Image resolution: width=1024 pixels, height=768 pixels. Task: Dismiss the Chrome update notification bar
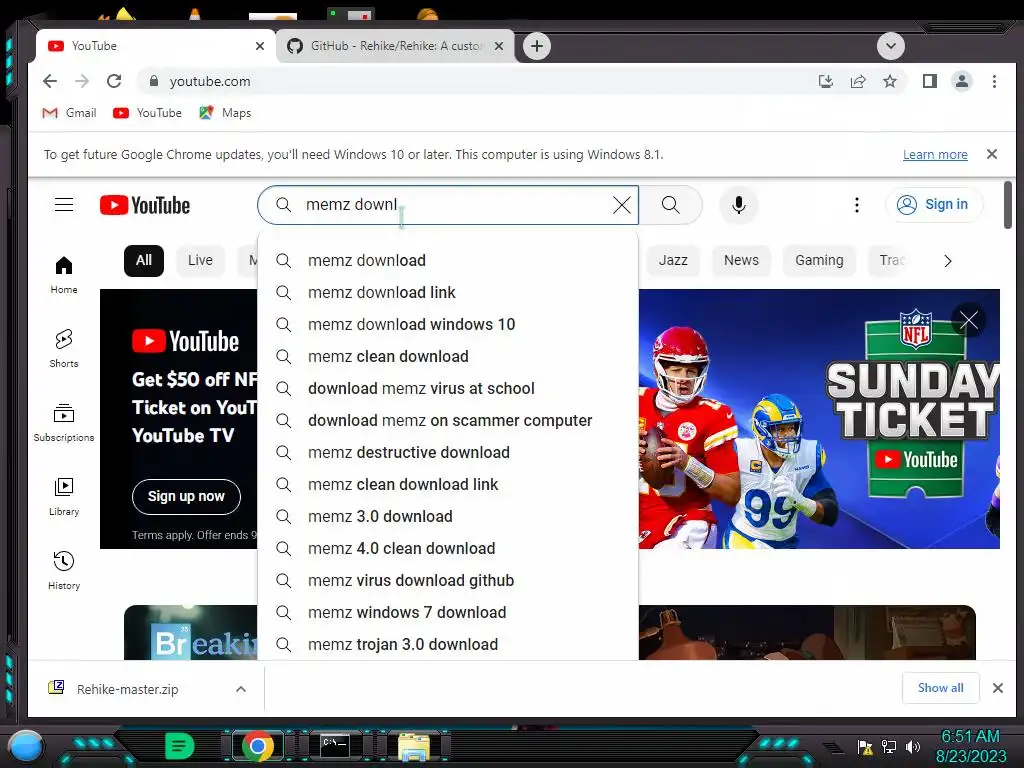tap(991, 154)
